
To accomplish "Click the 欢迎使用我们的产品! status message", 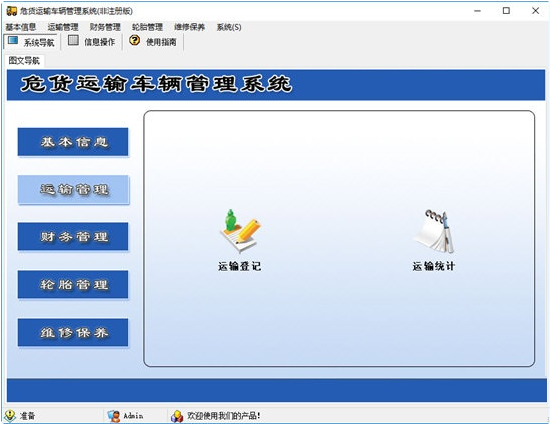I will pyautogui.click(x=224, y=416).
